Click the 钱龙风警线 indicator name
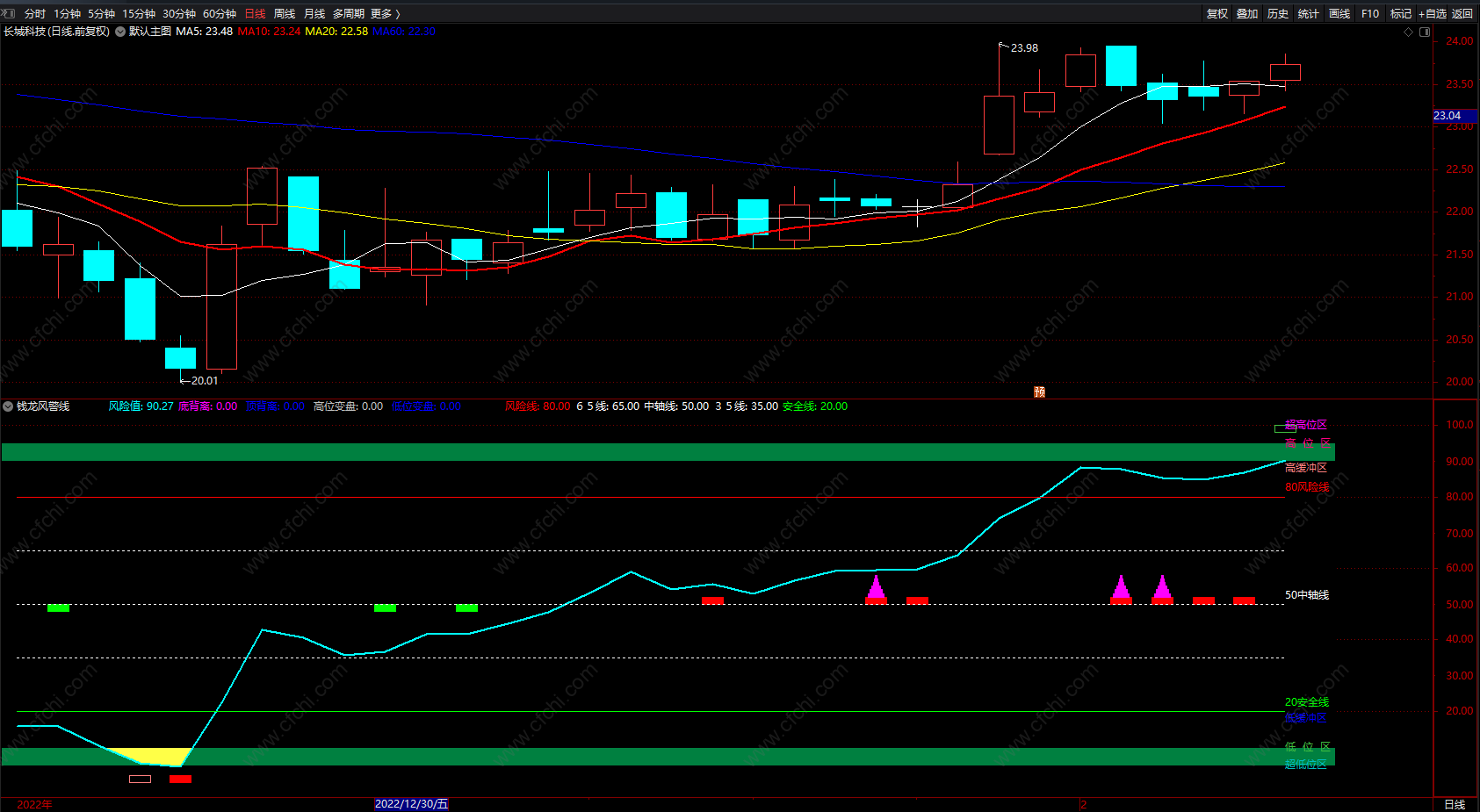Image resolution: width=1480 pixels, height=812 pixels. point(43,406)
